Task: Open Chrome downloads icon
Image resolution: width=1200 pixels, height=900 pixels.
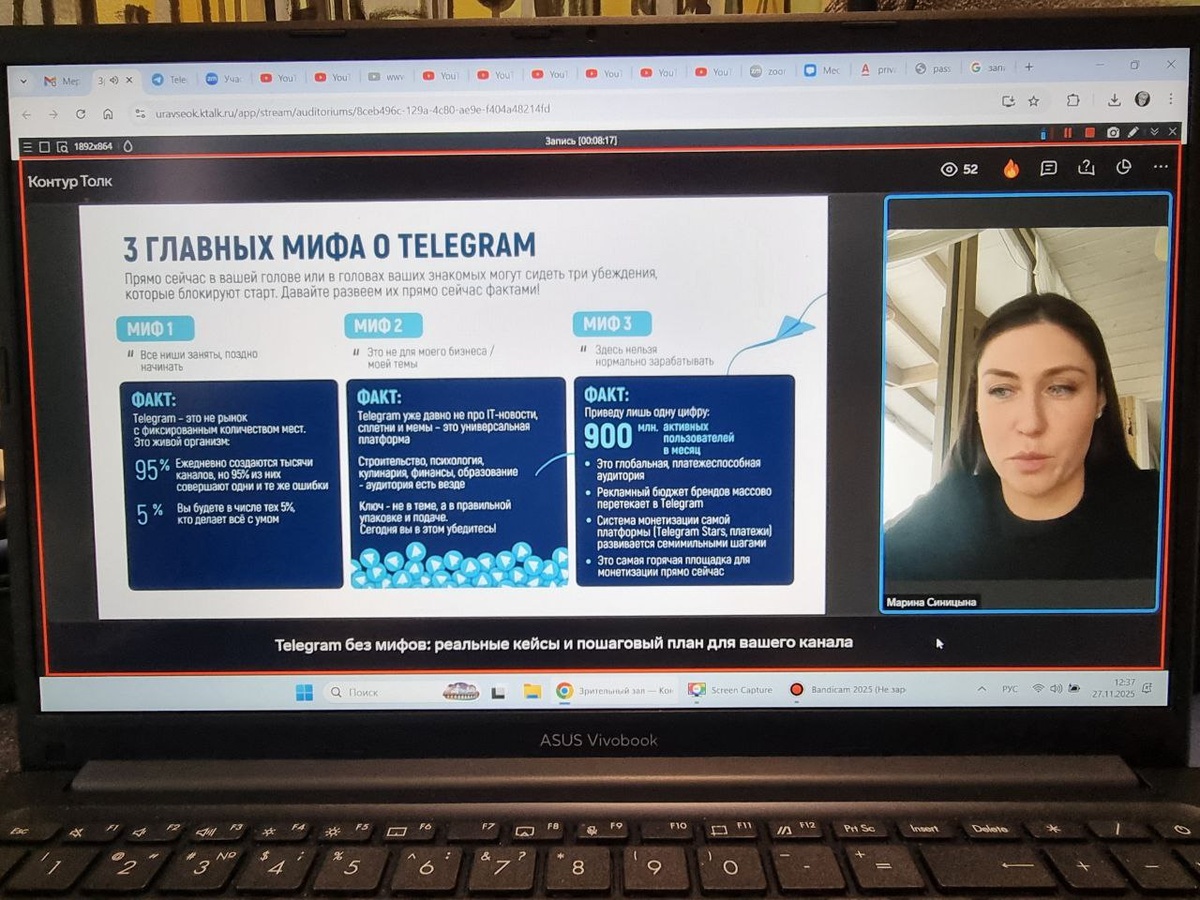Action: (x=1113, y=100)
